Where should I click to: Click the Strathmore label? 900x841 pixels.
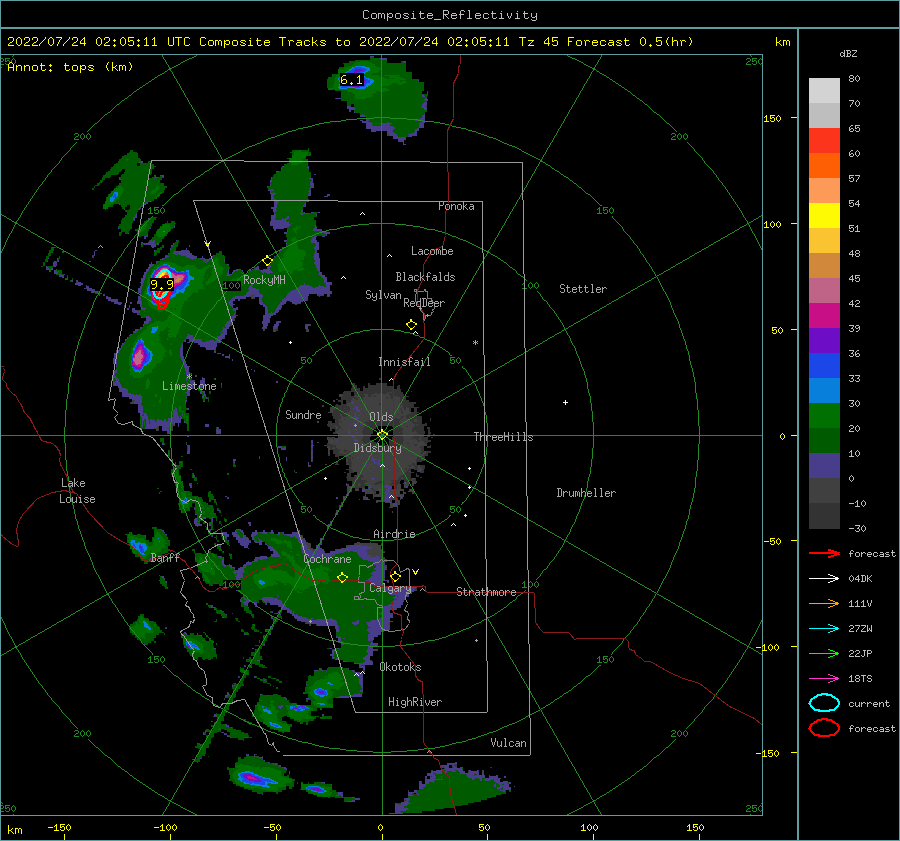486,592
